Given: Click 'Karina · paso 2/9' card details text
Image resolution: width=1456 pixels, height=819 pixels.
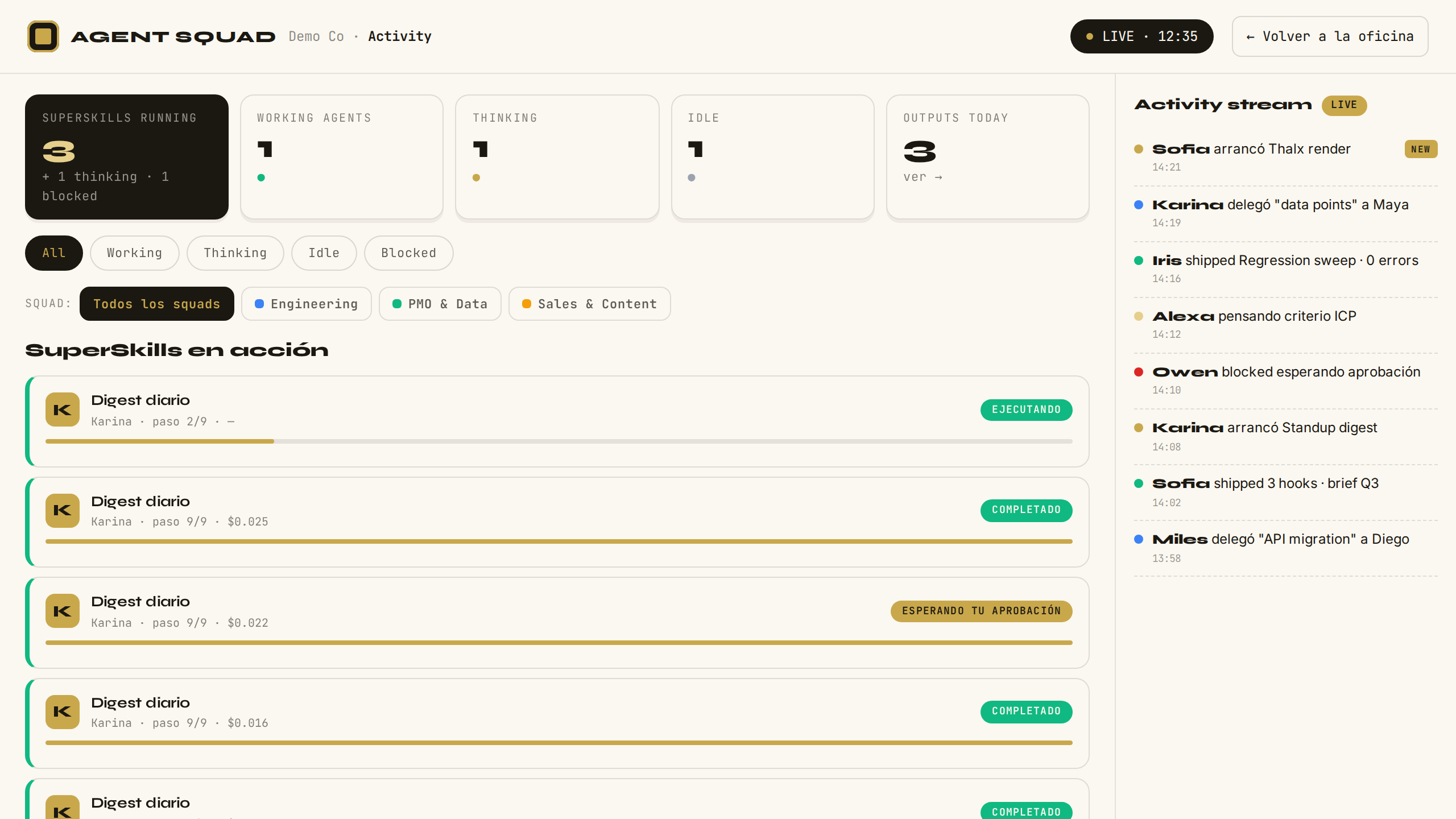Looking at the screenshot, I should (163, 421).
